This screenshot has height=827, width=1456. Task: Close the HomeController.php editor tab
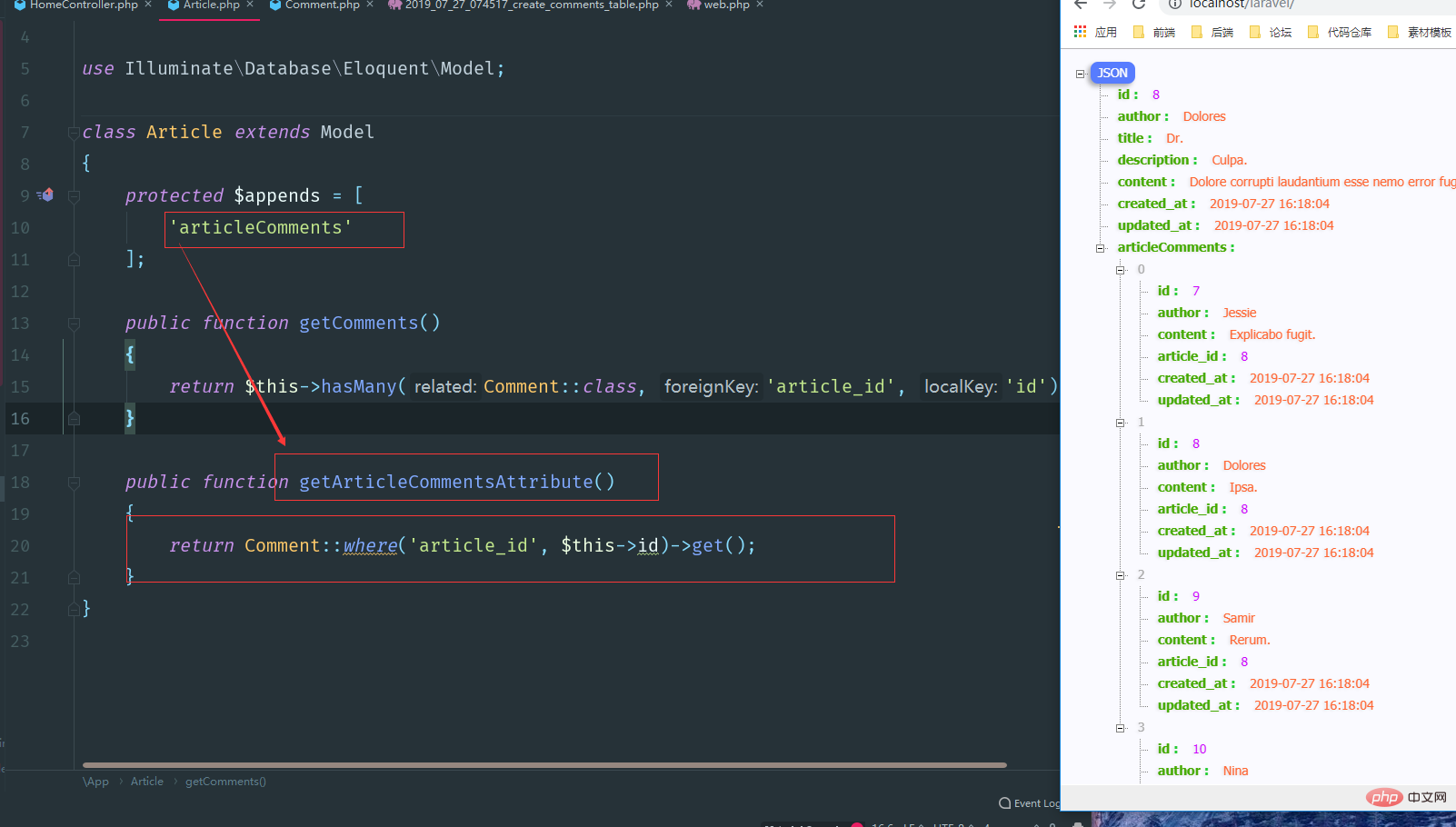pyautogui.click(x=148, y=5)
